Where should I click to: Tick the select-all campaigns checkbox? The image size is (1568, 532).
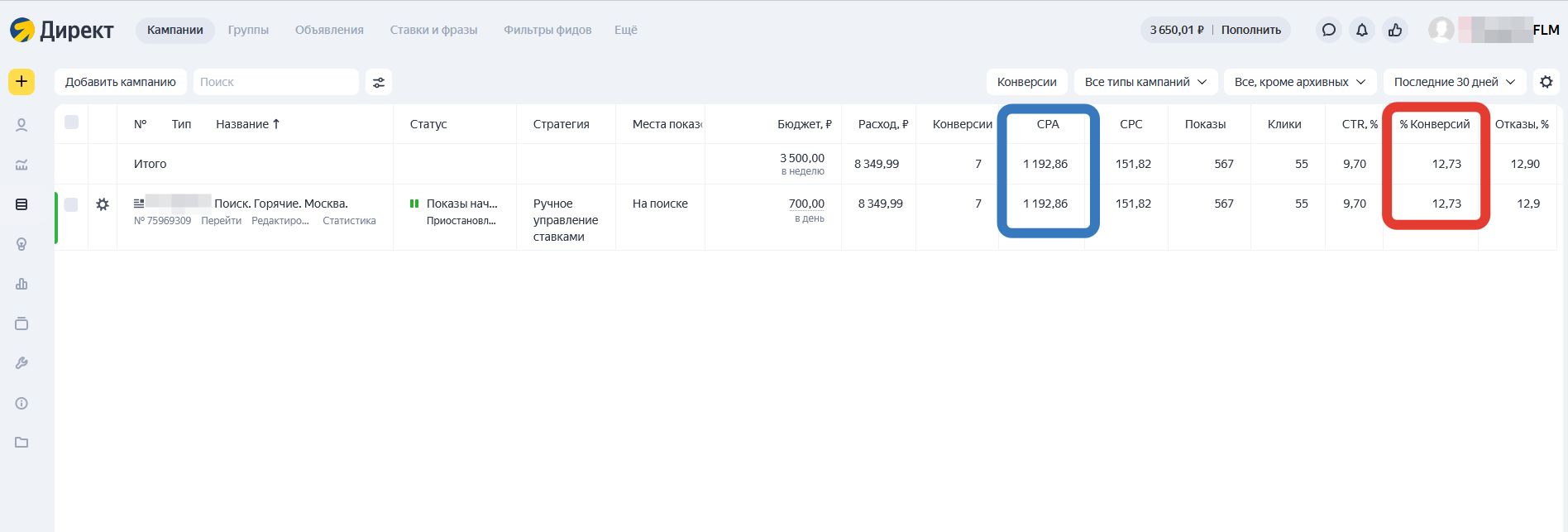click(x=72, y=122)
